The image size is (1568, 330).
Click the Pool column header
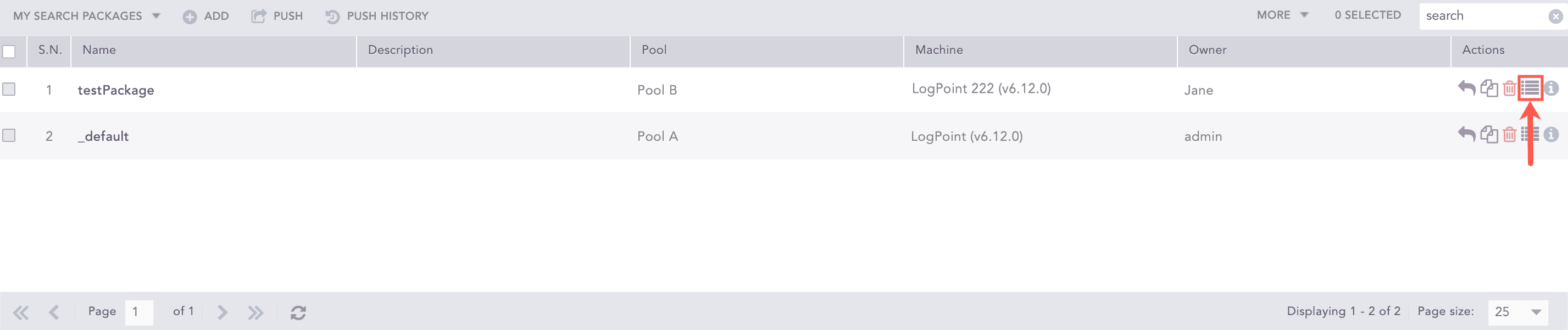(x=654, y=50)
